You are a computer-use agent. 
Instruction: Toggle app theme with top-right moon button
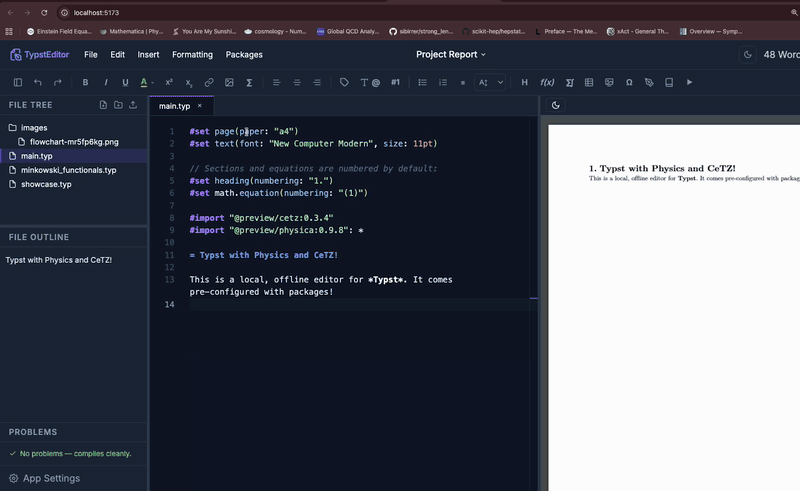748,55
